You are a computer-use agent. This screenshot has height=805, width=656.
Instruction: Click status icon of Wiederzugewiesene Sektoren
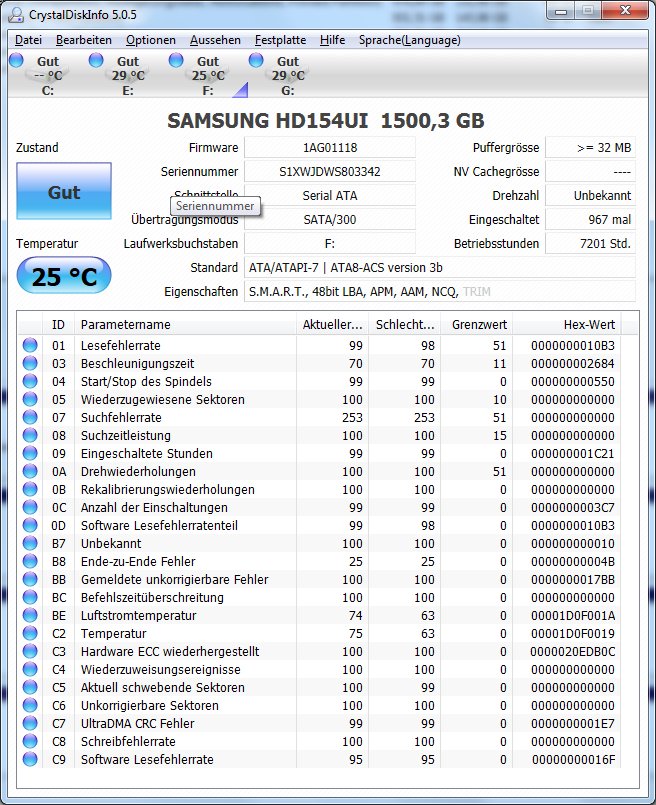[x=30, y=399]
